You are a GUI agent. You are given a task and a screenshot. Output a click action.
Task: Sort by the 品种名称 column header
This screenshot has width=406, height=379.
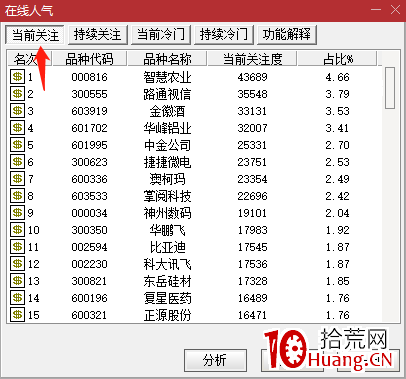(167, 59)
